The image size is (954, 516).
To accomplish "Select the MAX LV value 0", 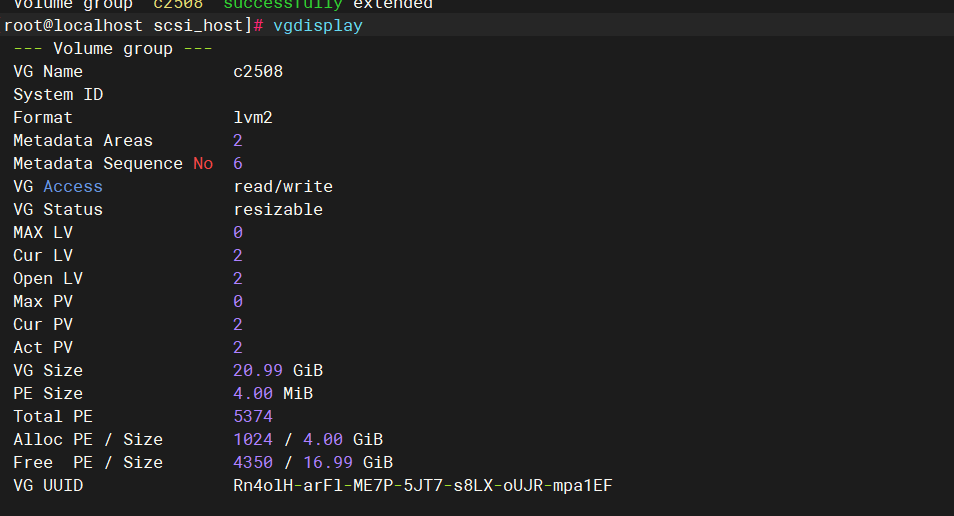I will coord(238,232).
